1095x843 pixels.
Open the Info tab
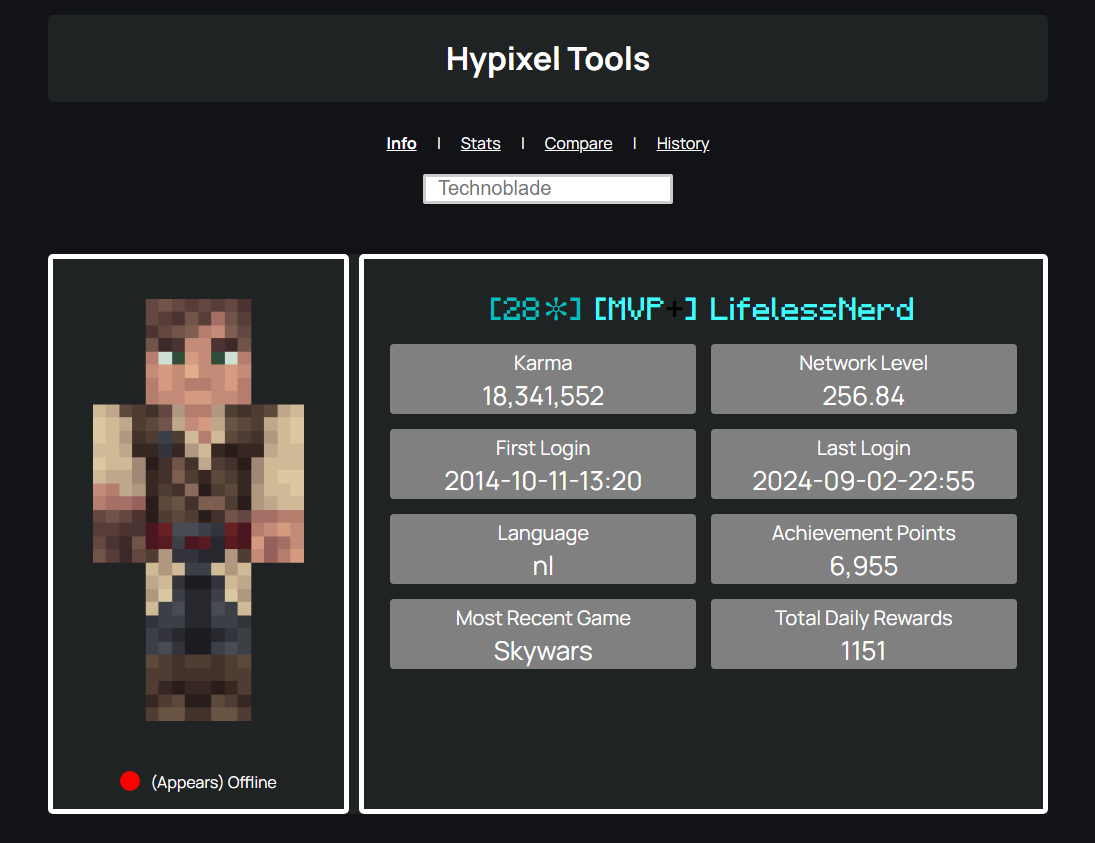[402, 144]
